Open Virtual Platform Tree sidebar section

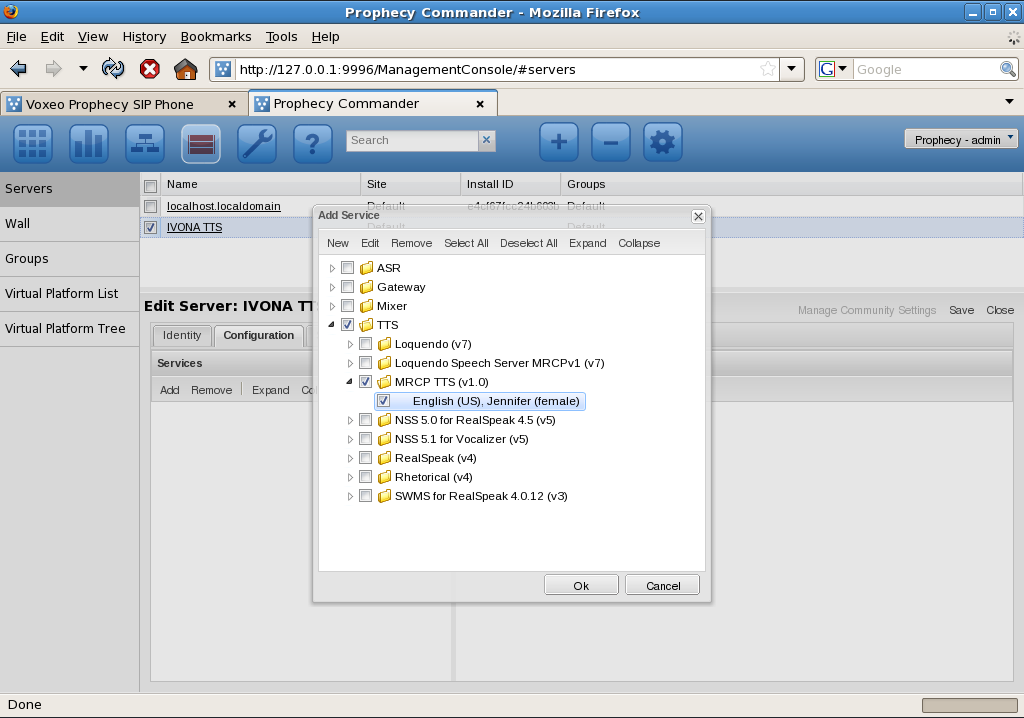click(69, 329)
